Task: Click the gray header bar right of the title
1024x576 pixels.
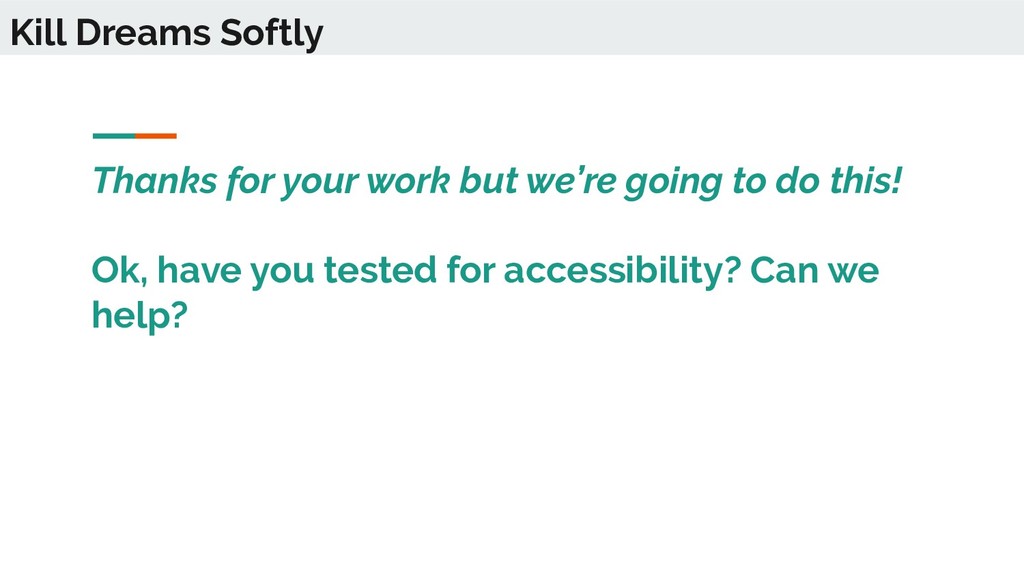Action: (673, 27)
